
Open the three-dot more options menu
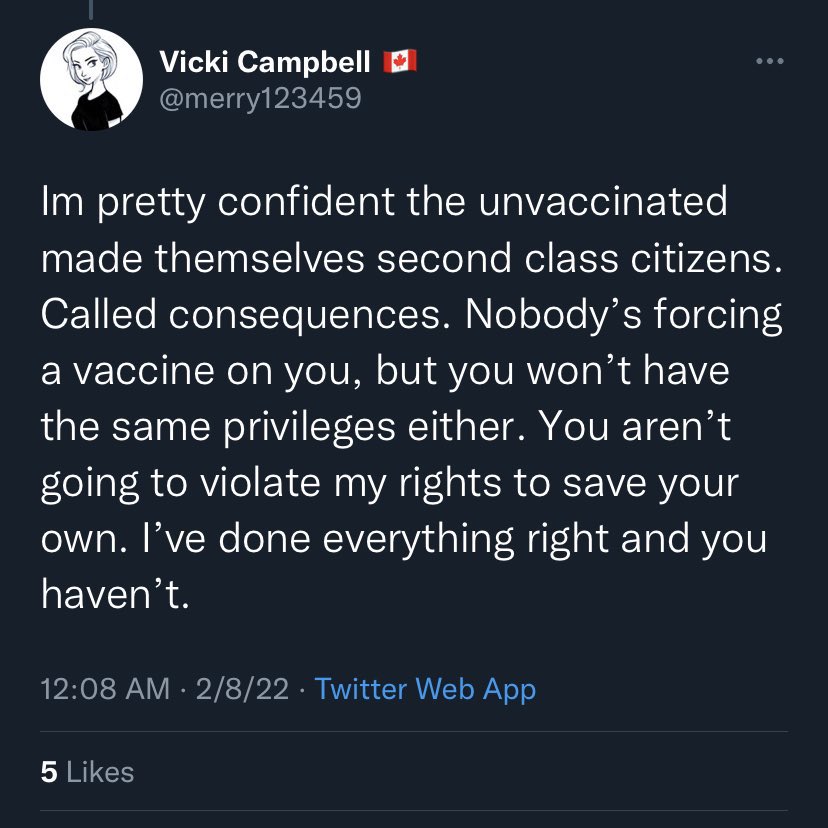(x=768, y=61)
